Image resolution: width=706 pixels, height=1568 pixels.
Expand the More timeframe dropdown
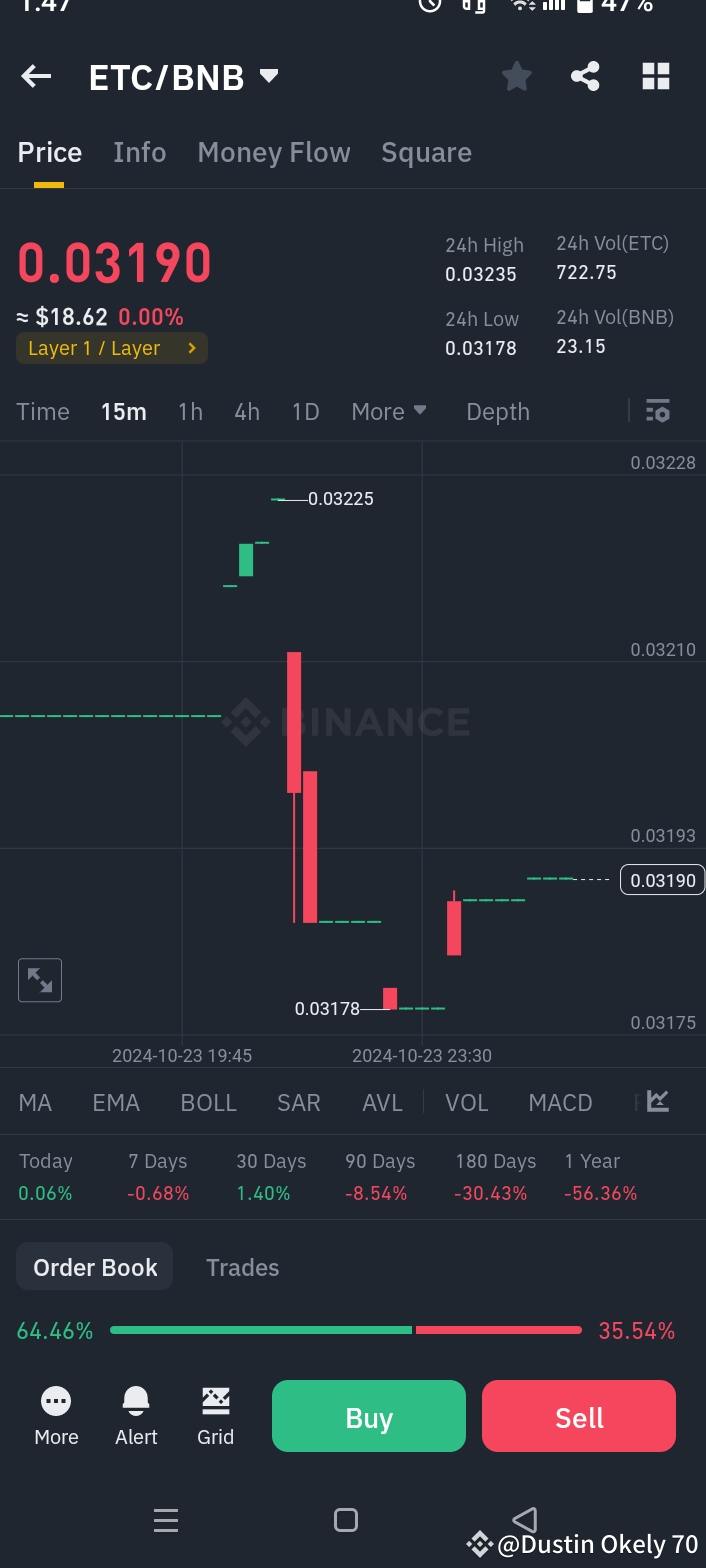click(388, 411)
